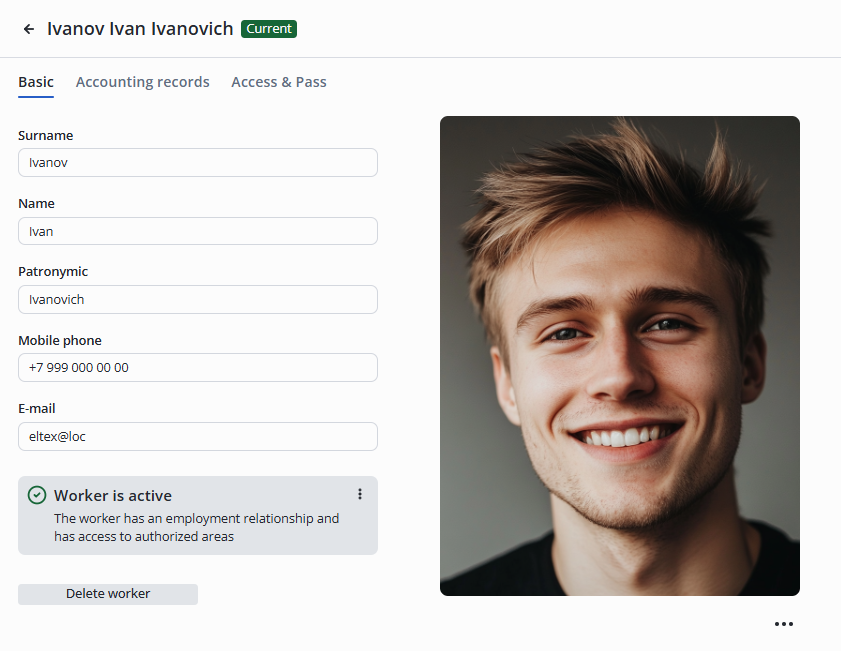Open the vertical dots menu in the status card

pos(360,494)
